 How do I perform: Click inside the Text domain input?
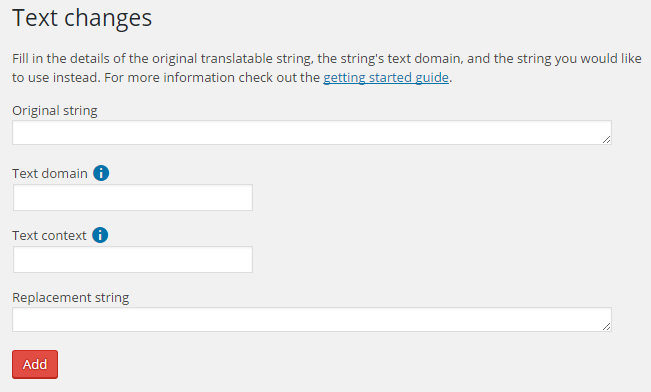click(133, 198)
